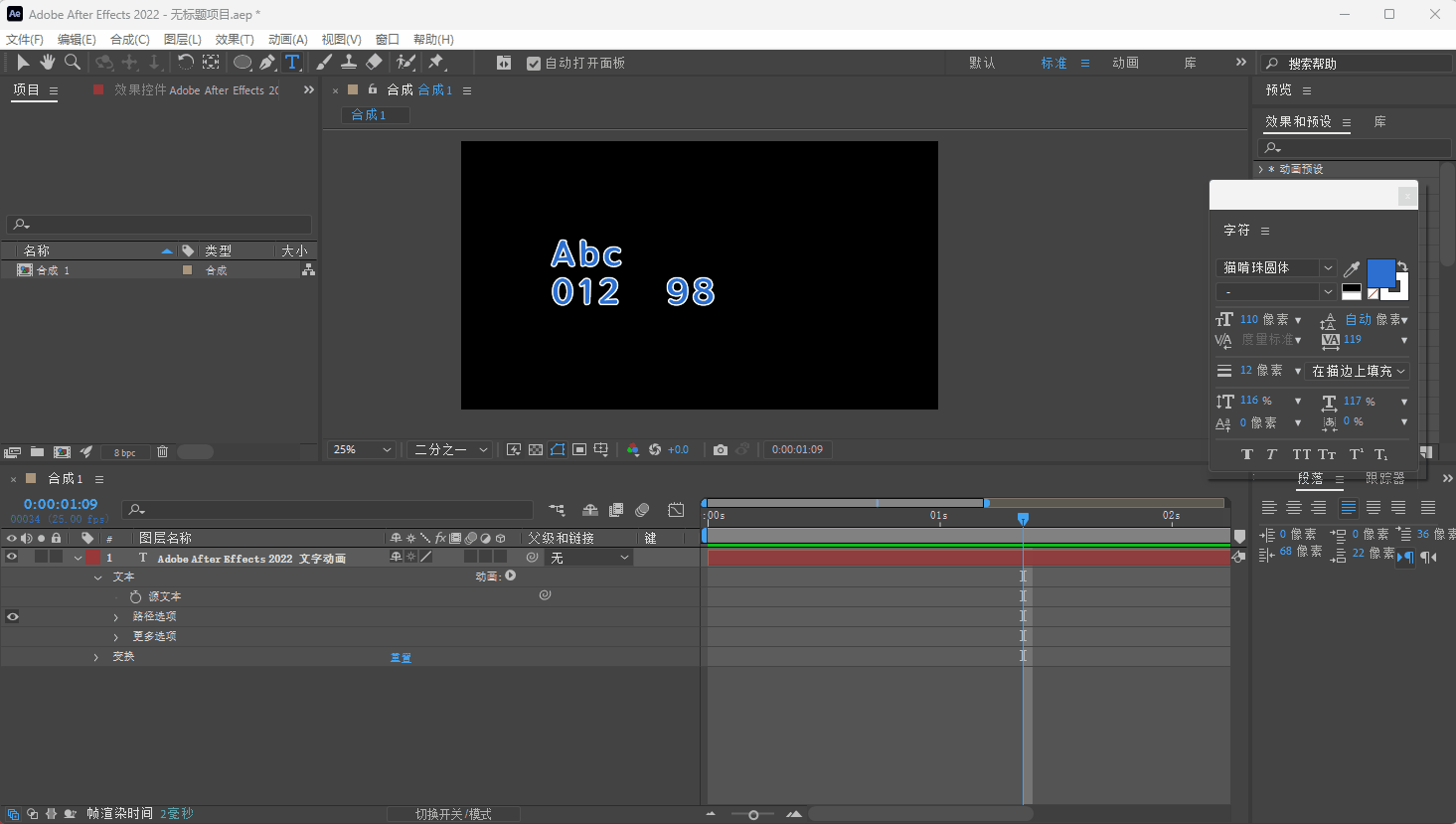Open the 猫啃珠圆体 font family dropdown
This screenshot has height=824, width=1456.
pyautogui.click(x=1276, y=268)
